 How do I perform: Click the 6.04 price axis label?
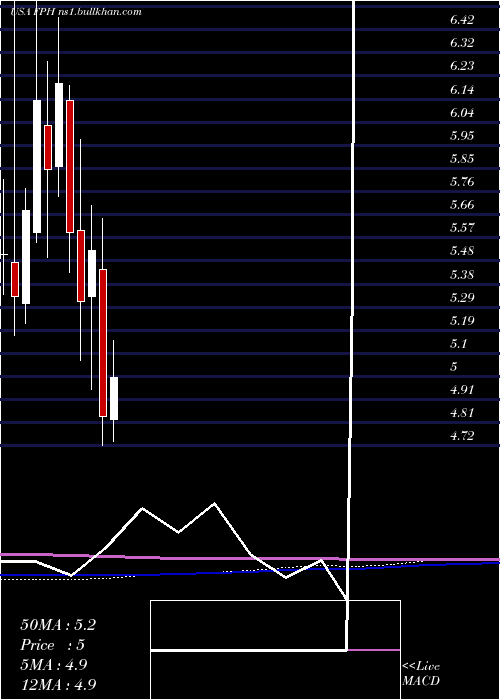[x=462, y=112]
